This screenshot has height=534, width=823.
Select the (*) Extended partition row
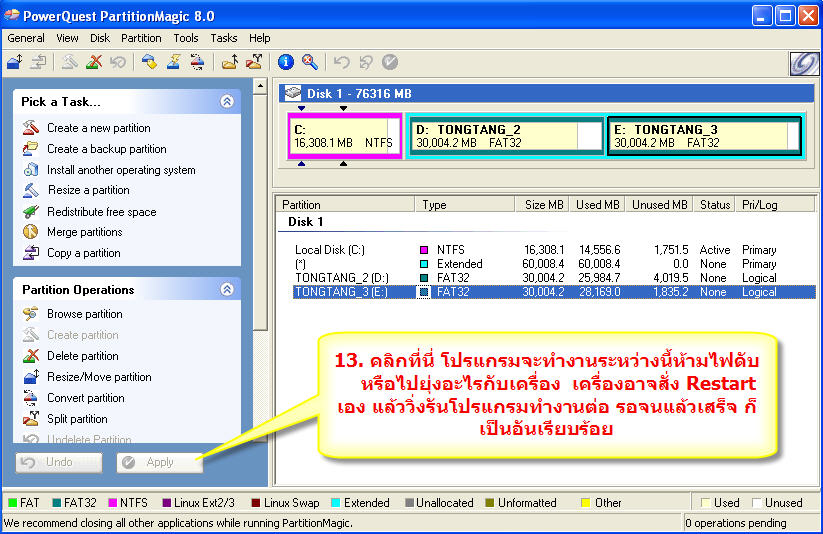click(x=554, y=264)
